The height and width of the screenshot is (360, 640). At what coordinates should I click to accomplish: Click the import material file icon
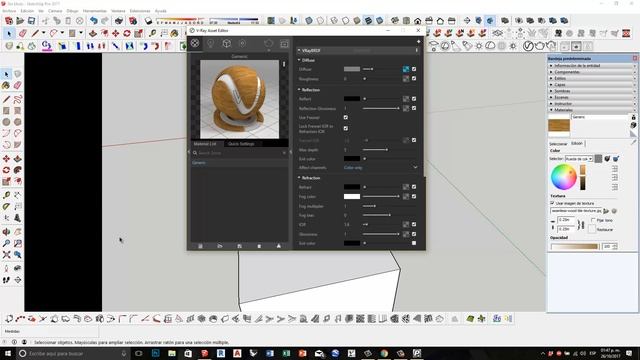[220, 246]
